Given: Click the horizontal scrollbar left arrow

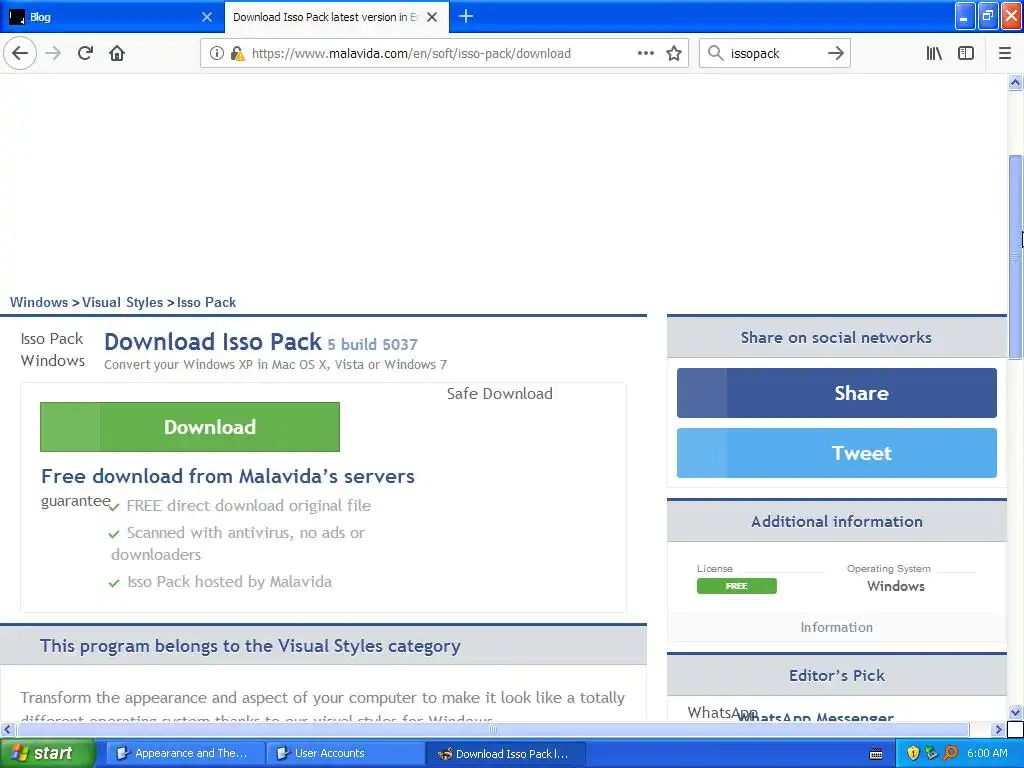Looking at the screenshot, I should coord(7,729).
